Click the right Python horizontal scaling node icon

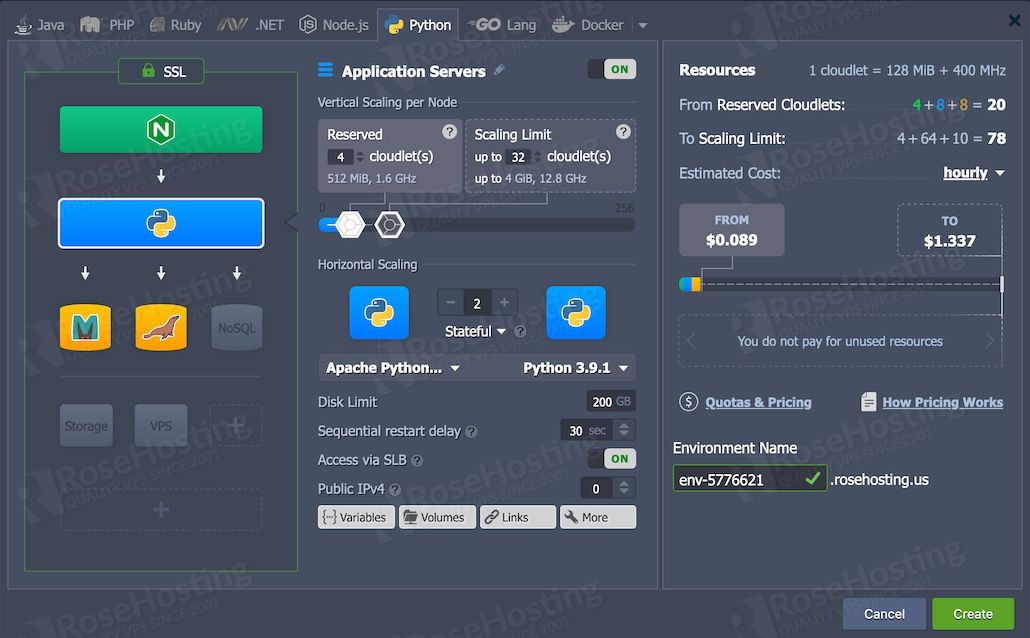[x=576, y=313]
